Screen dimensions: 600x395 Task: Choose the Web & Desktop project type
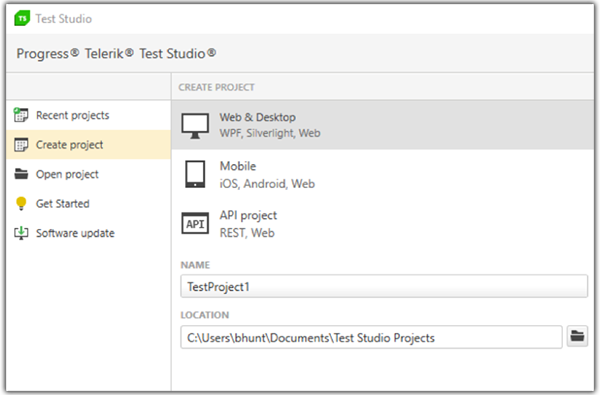tap(383, 125)
